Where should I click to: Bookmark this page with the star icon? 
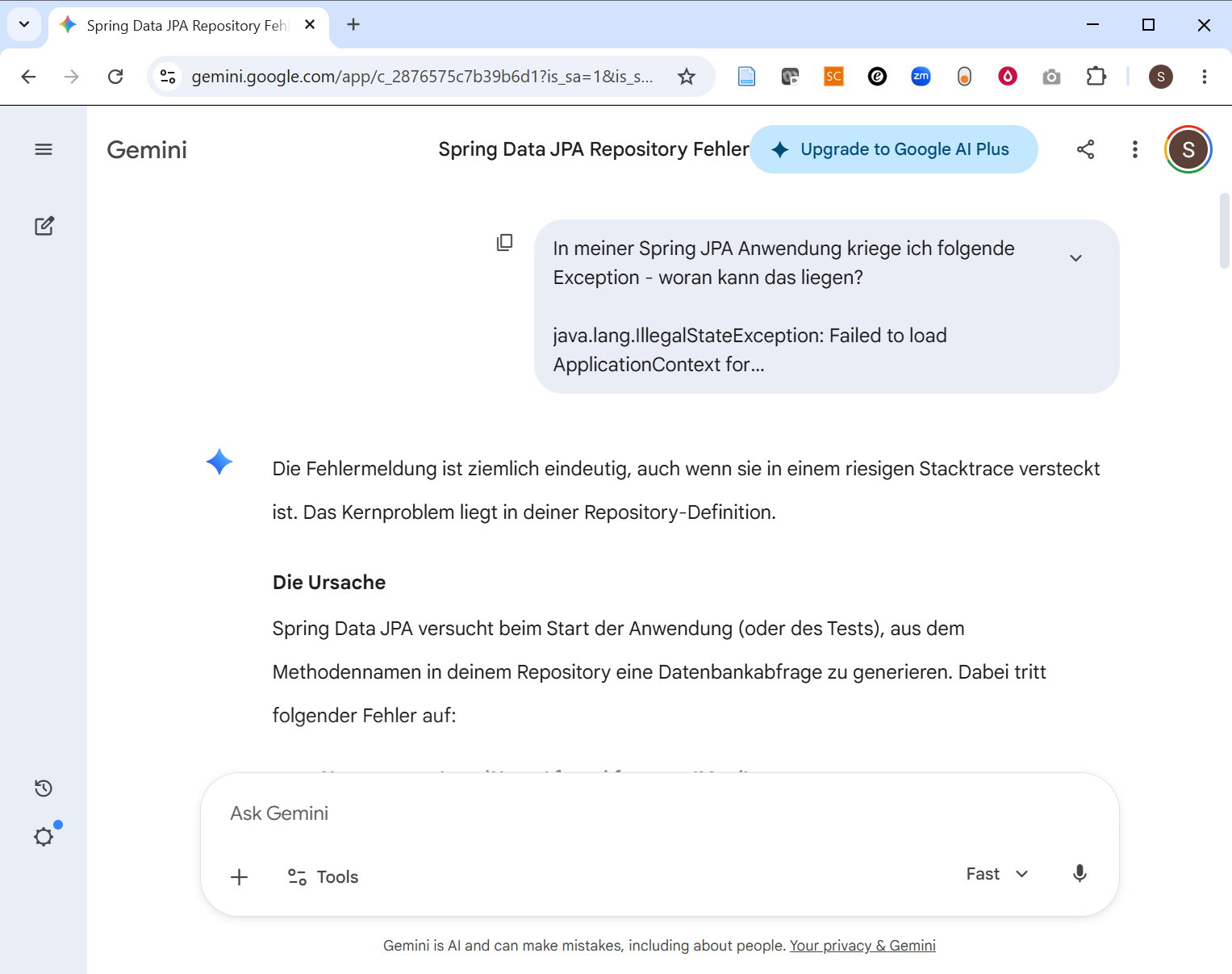click(687, 77)
